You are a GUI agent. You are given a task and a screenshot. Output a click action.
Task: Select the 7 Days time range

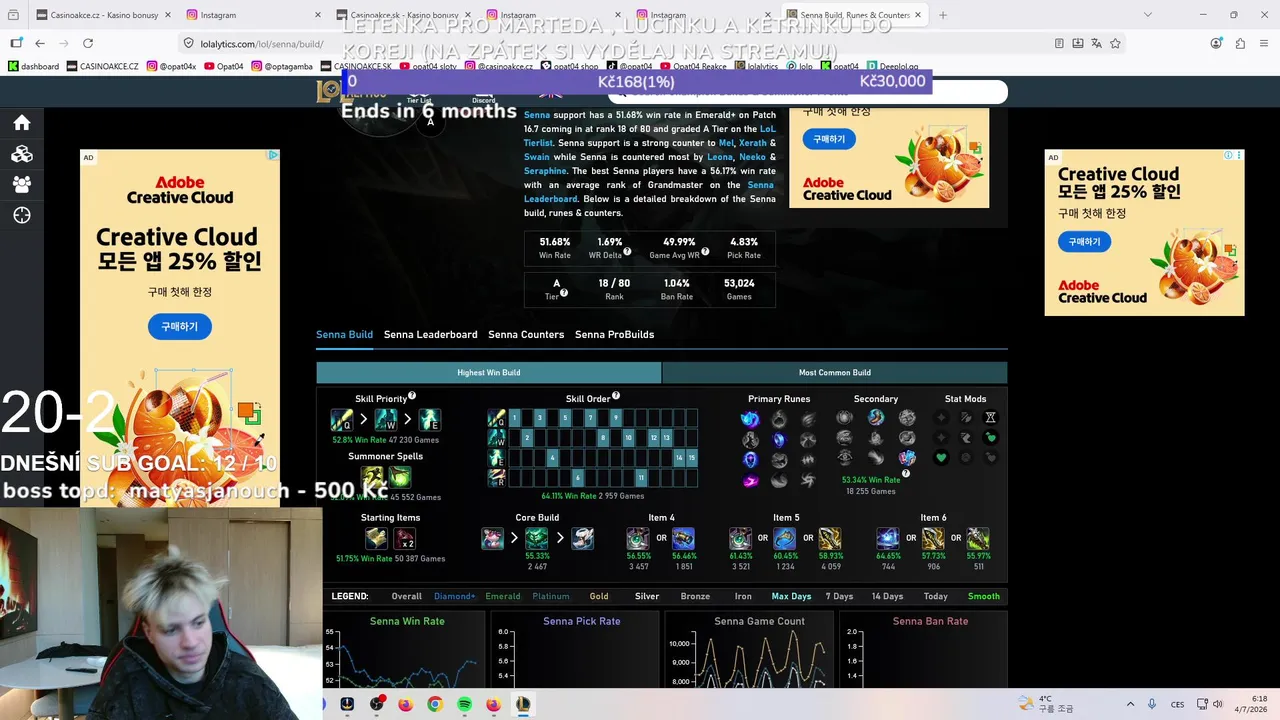pos(839,596)
